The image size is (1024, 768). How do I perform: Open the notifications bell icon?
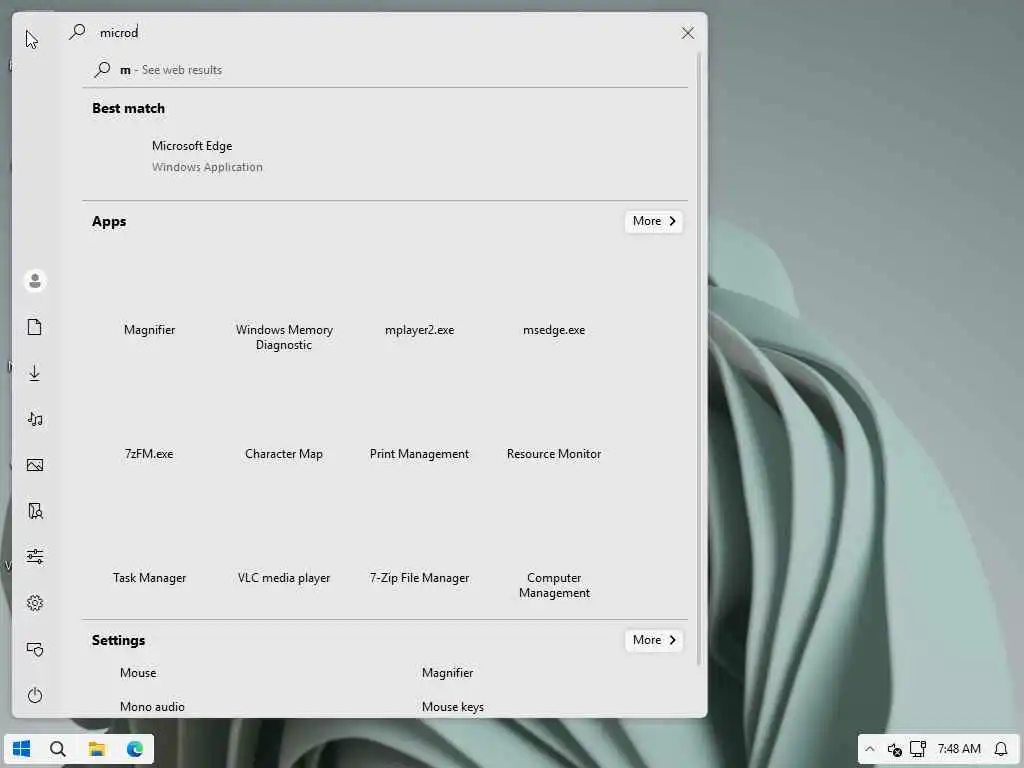point(1001,749)
